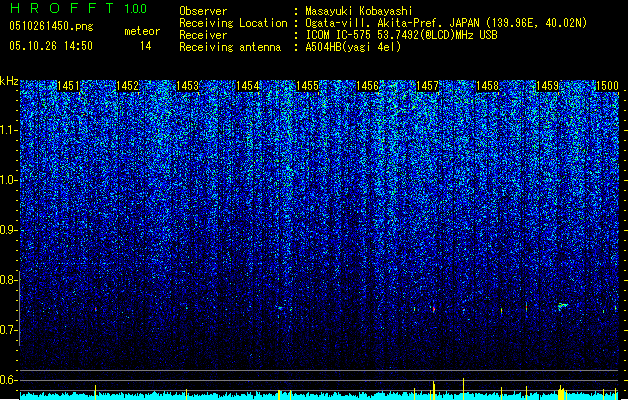Click the 1453 time marker

(x=187, y=85)
